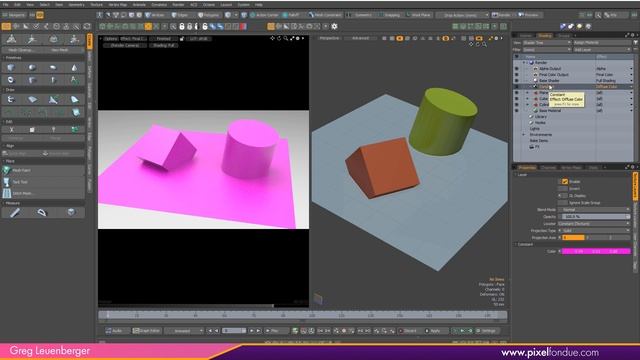Viewport: 640px width, 360px height.
Task: Collapse the Render tree item
Action: (524, 63)
